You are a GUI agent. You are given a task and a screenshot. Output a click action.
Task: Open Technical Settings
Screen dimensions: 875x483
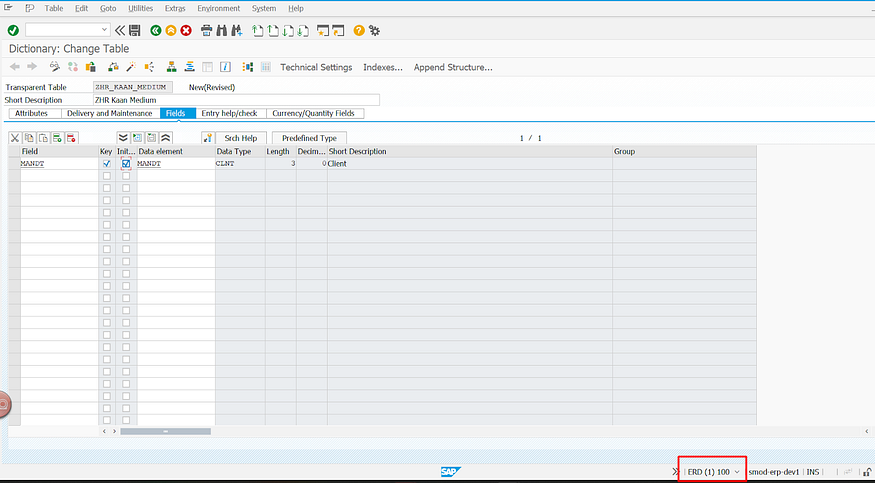click(x=316, y=67)
